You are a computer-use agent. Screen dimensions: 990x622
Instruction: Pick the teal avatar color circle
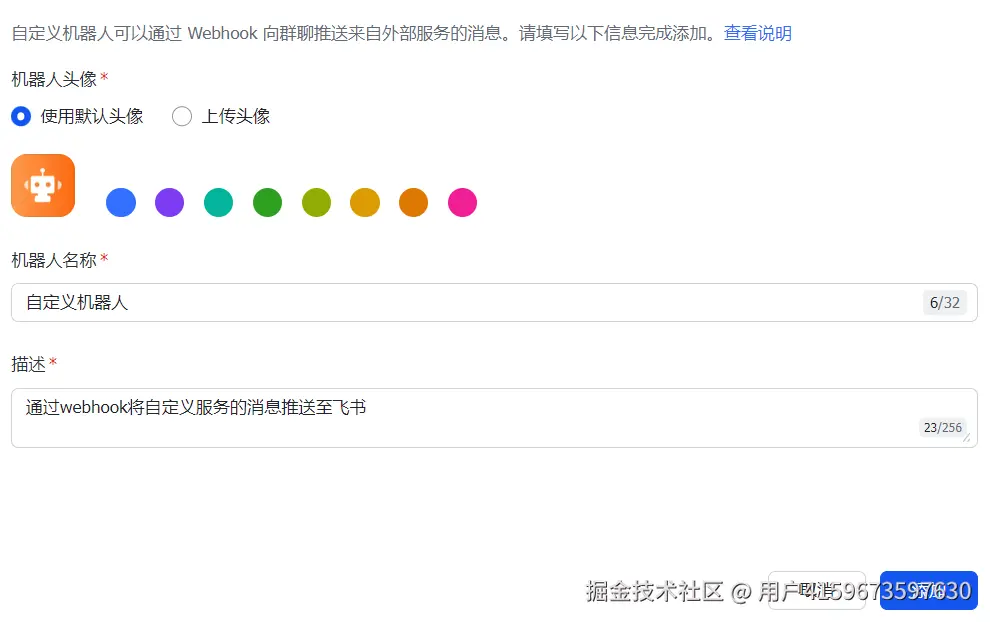click(218, 203)
